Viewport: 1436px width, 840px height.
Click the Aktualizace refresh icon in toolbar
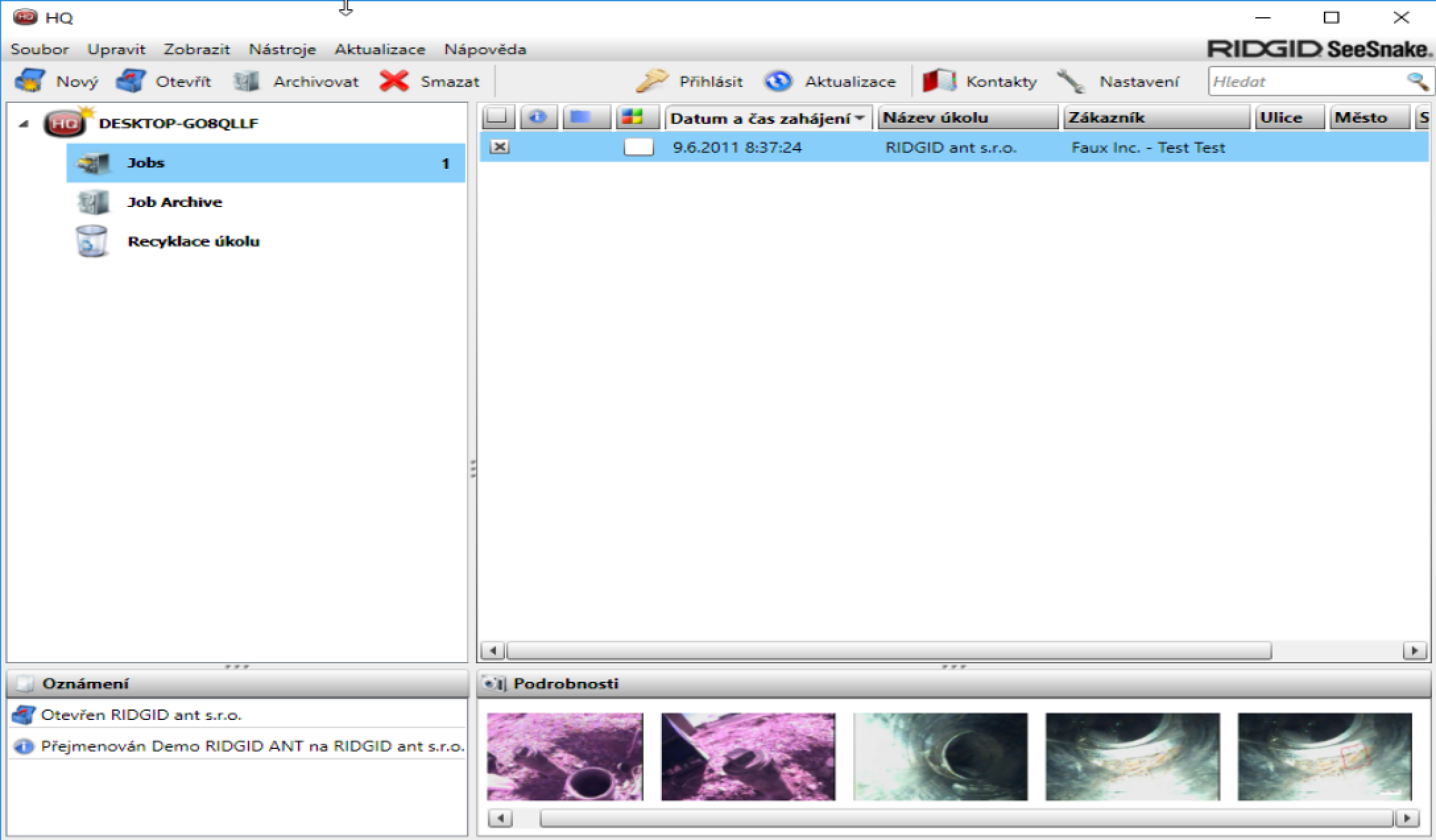779,81
